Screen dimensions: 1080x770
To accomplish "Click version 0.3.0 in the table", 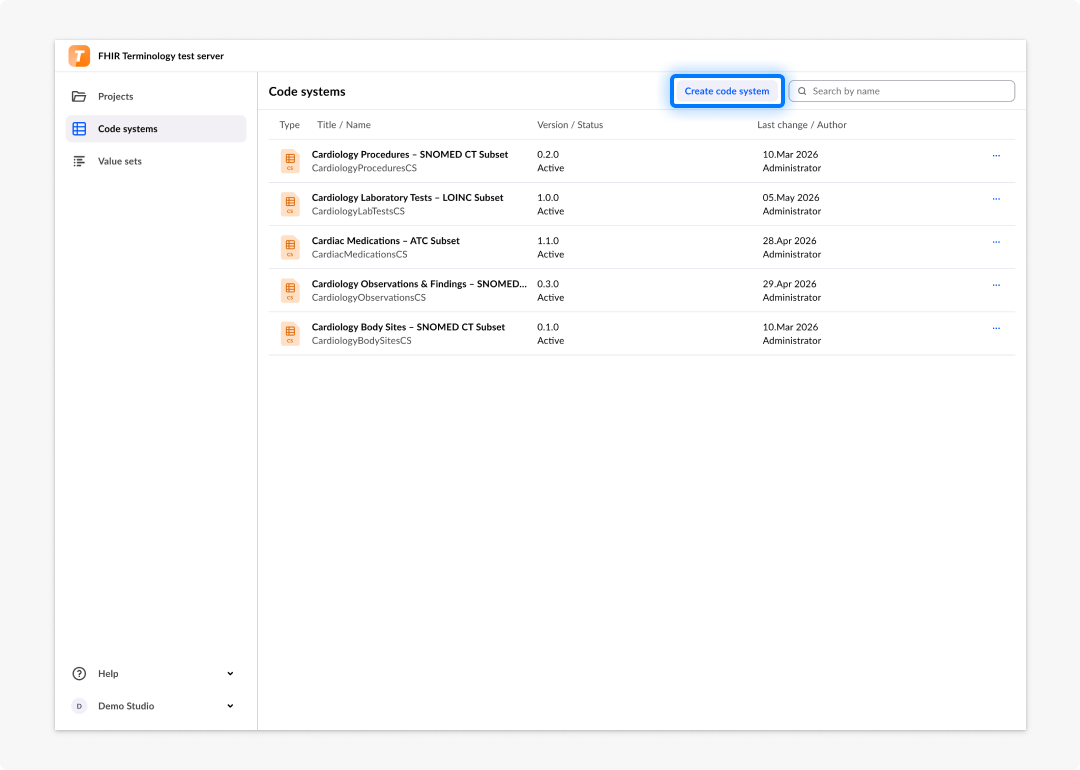I will [548, 284].
